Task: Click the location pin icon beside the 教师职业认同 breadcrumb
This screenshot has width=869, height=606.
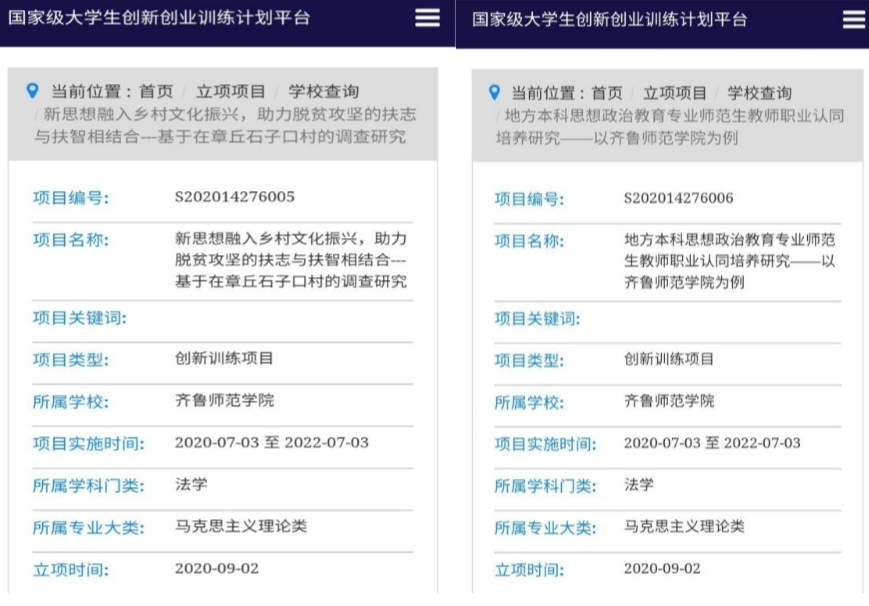Action: tap(494, 93)
